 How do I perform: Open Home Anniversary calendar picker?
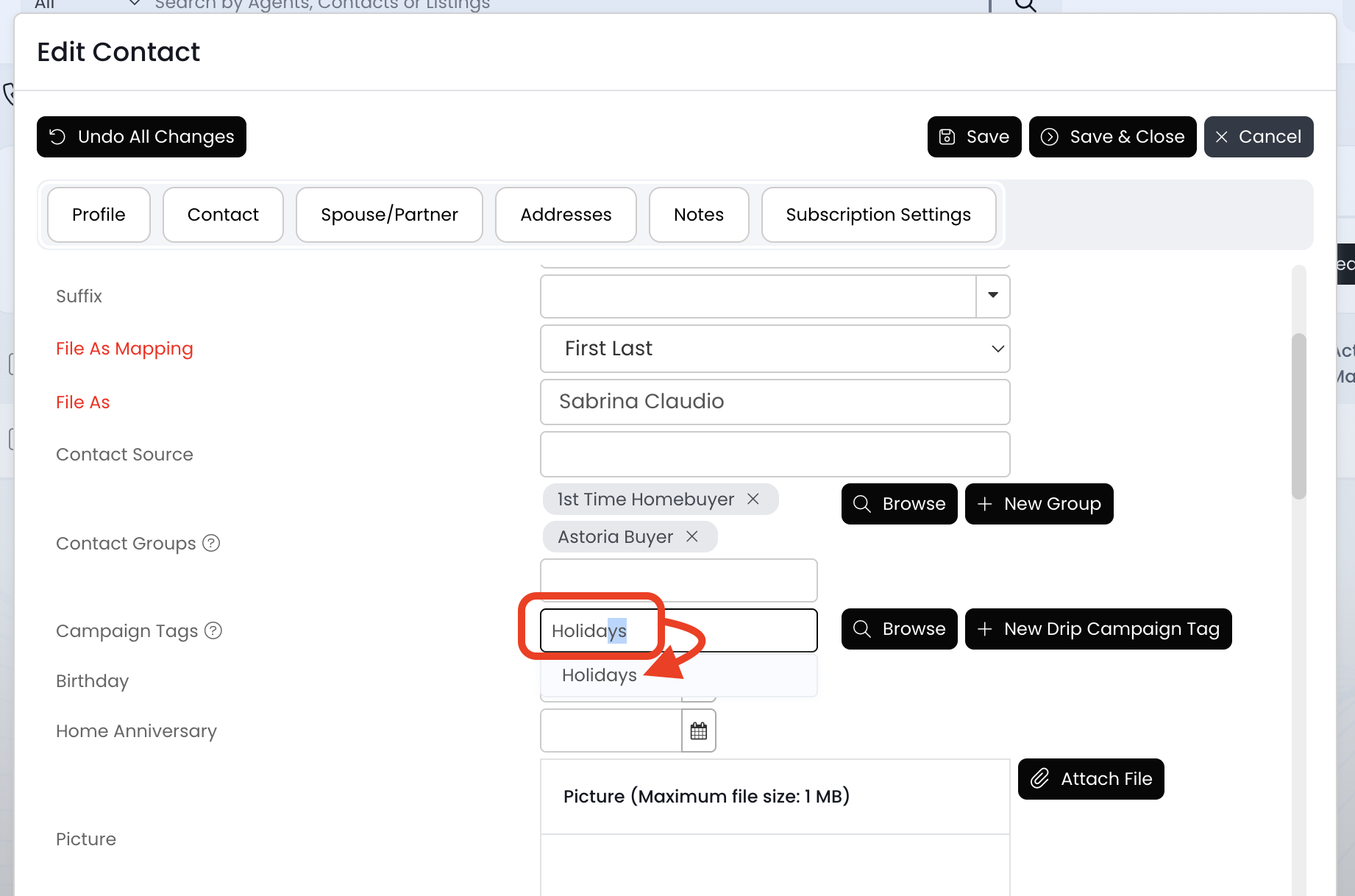pyautogui.click(x=699, y=730)
